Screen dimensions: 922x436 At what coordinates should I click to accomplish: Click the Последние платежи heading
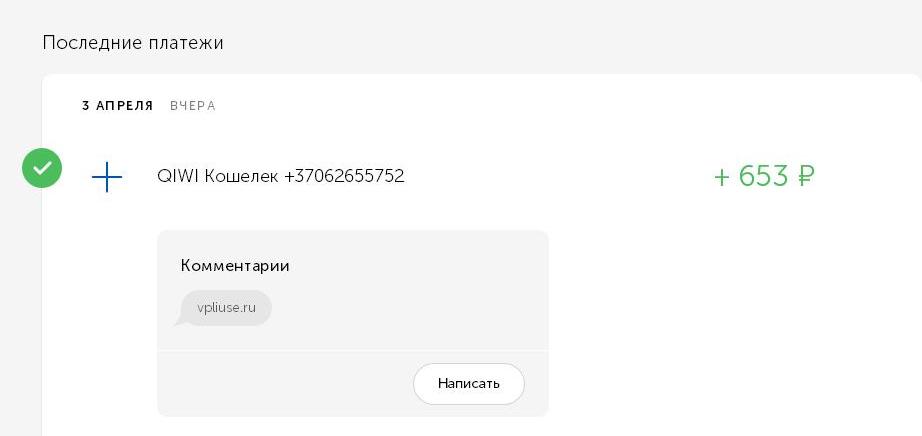[133, 43]
